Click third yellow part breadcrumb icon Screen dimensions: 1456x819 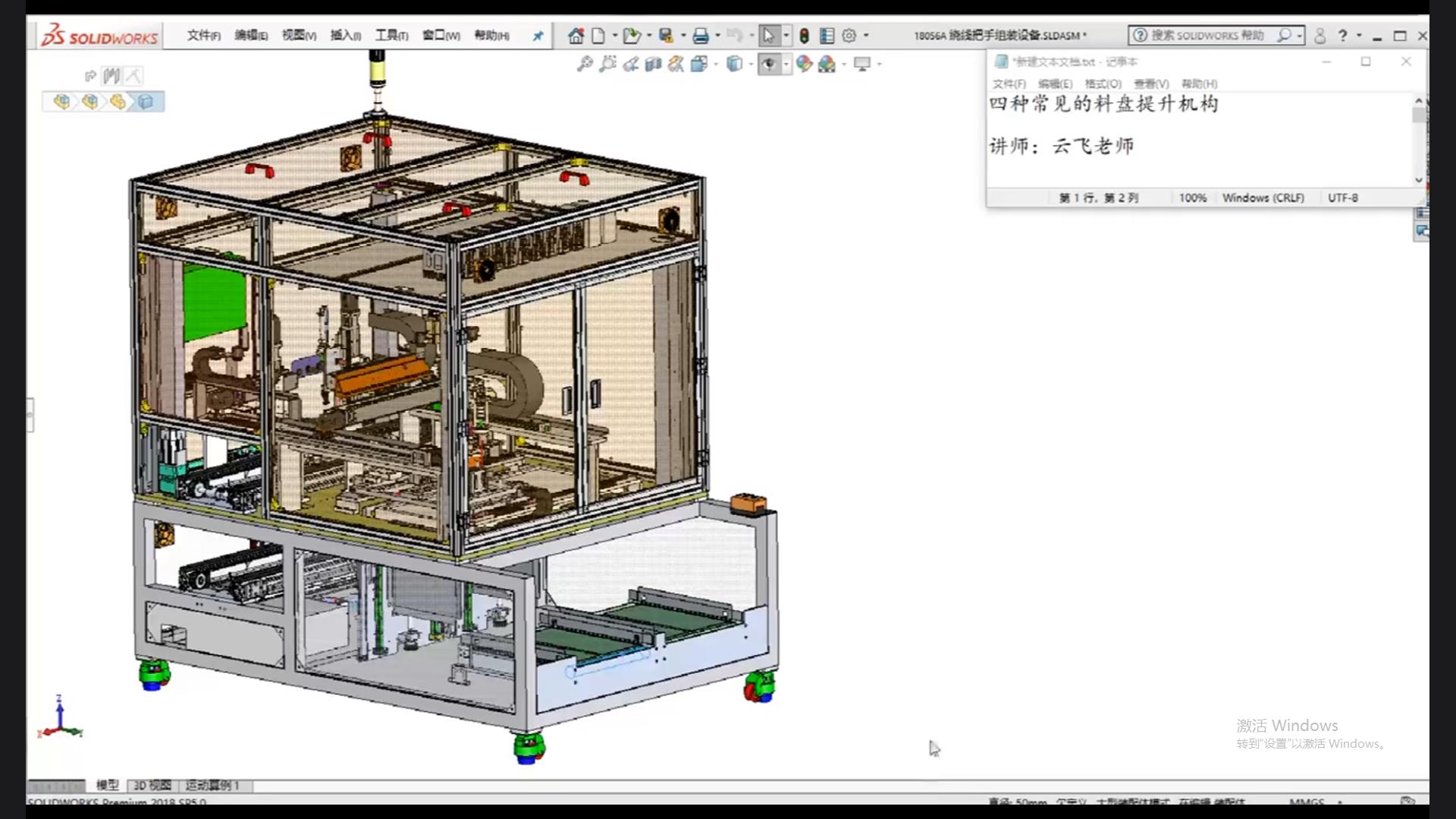coord(118,102)
